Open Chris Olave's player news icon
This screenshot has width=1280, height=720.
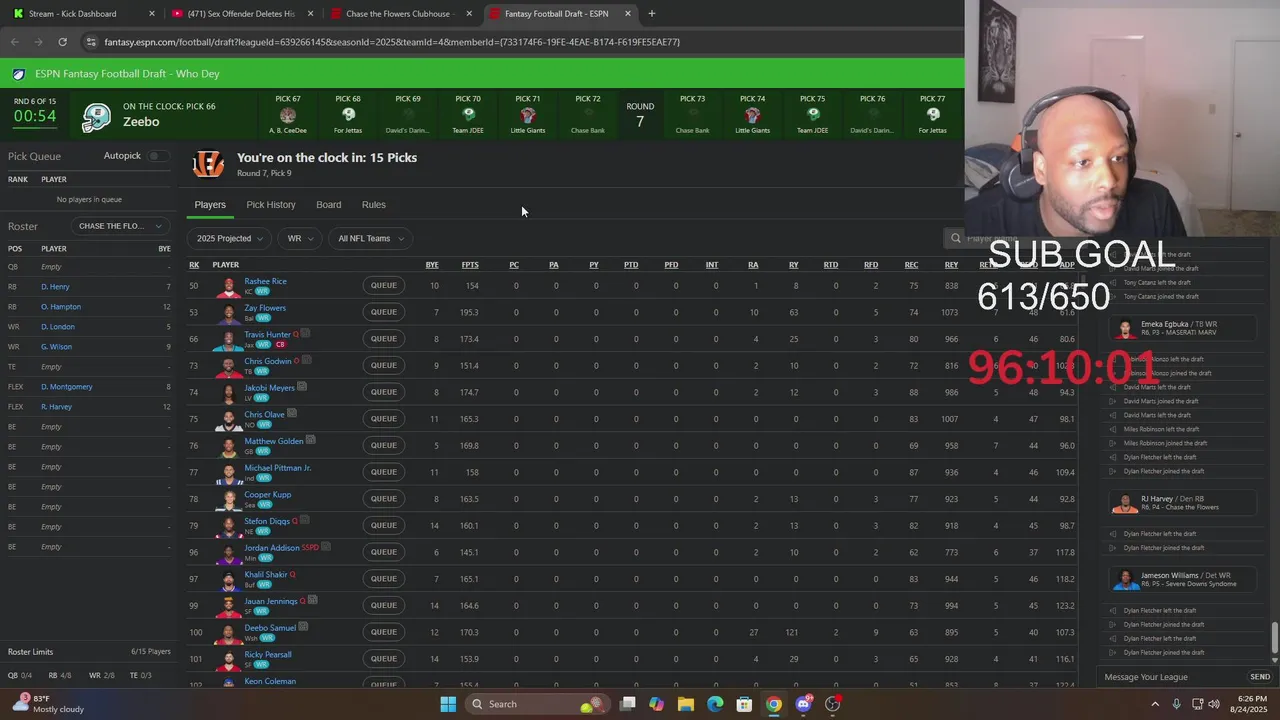click(293, 413)
